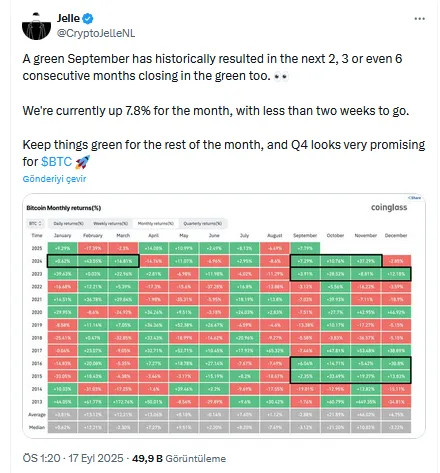Click the 49,9 B Görüntüleme view count

pos(179,459)
